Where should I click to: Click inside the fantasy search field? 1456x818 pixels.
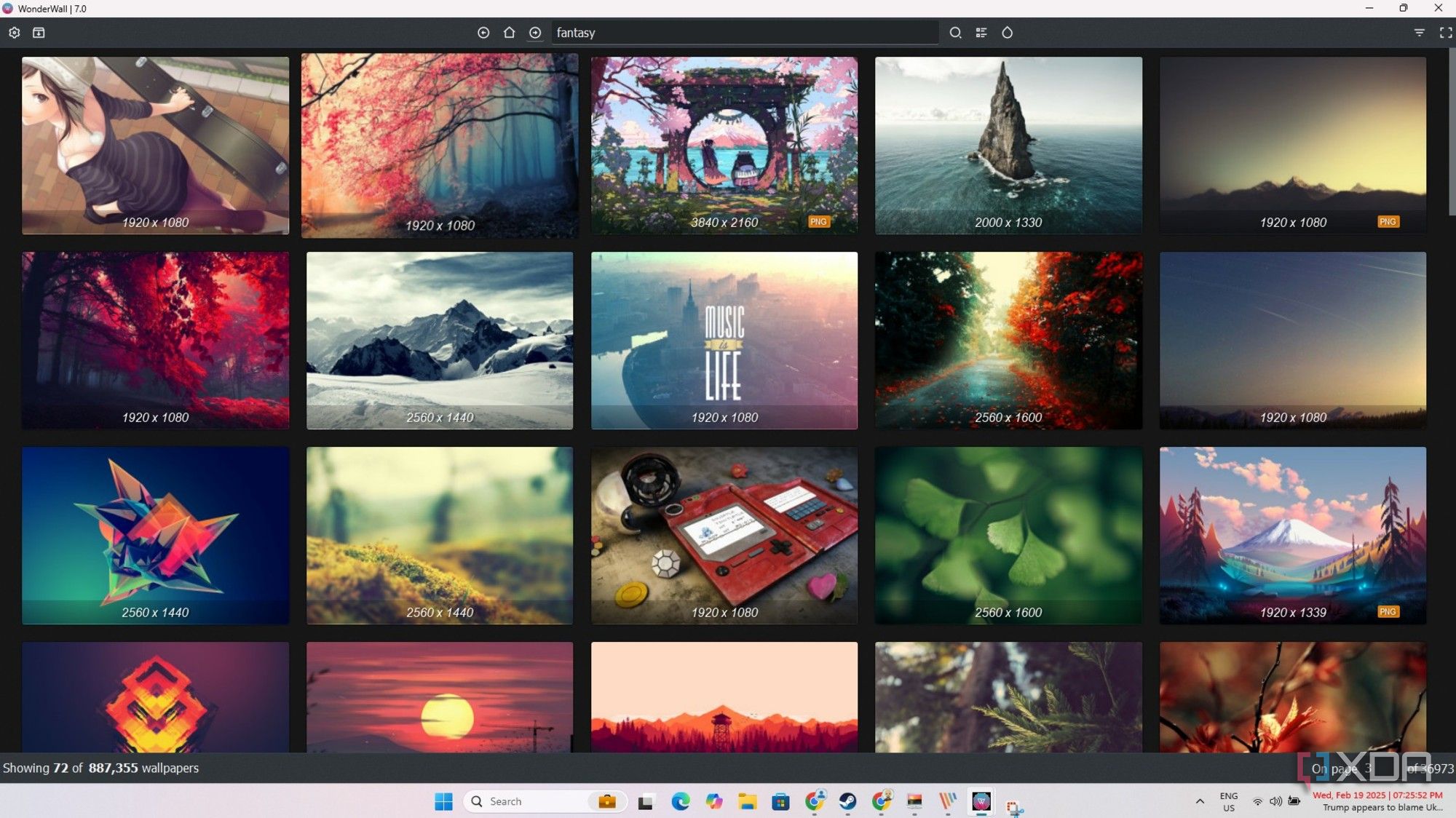(743, 32)
